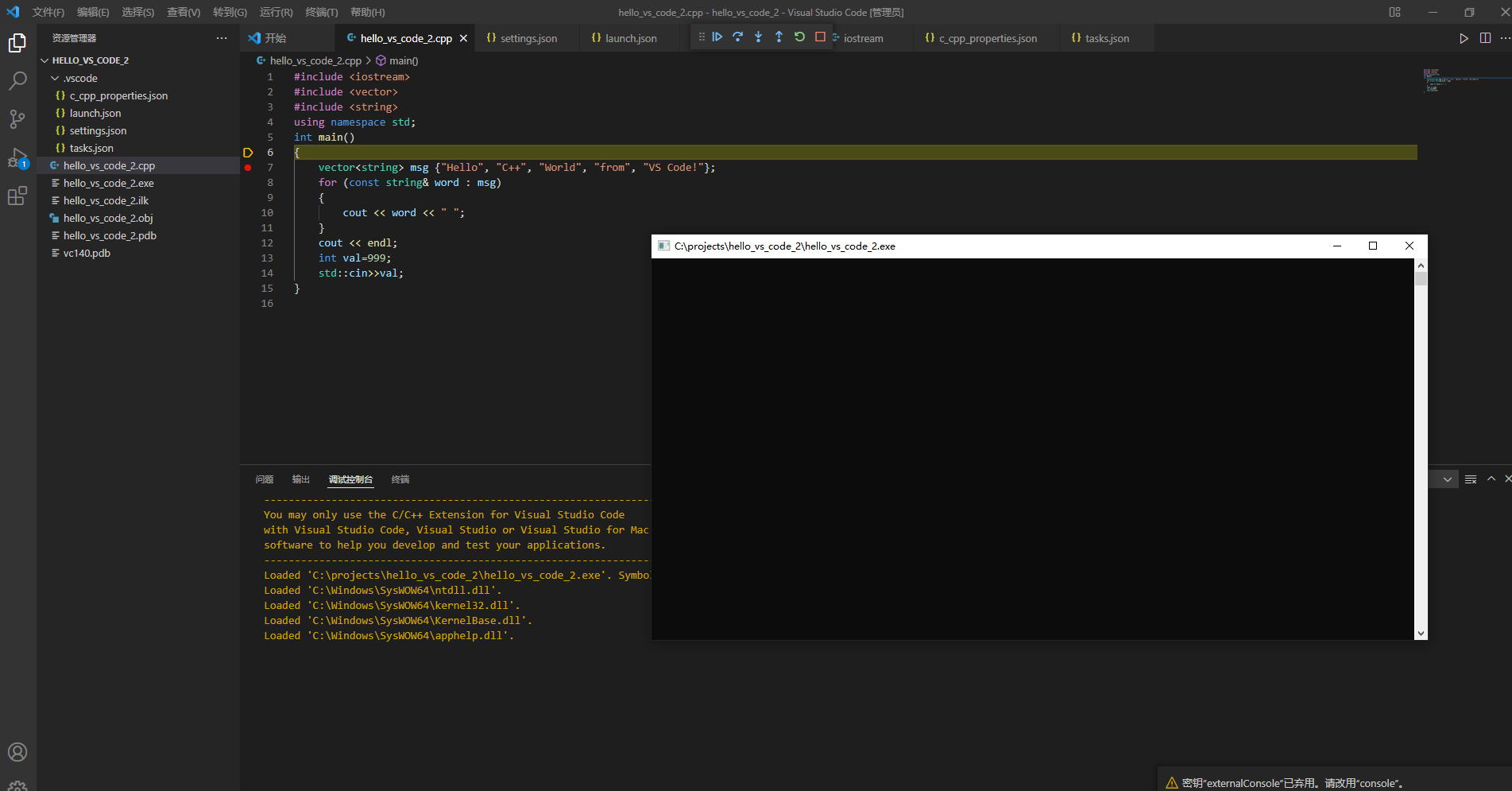The image size is (1512, 791).
Task: Open the debug console filter dropdown
Action: [x=1448, y=479]
